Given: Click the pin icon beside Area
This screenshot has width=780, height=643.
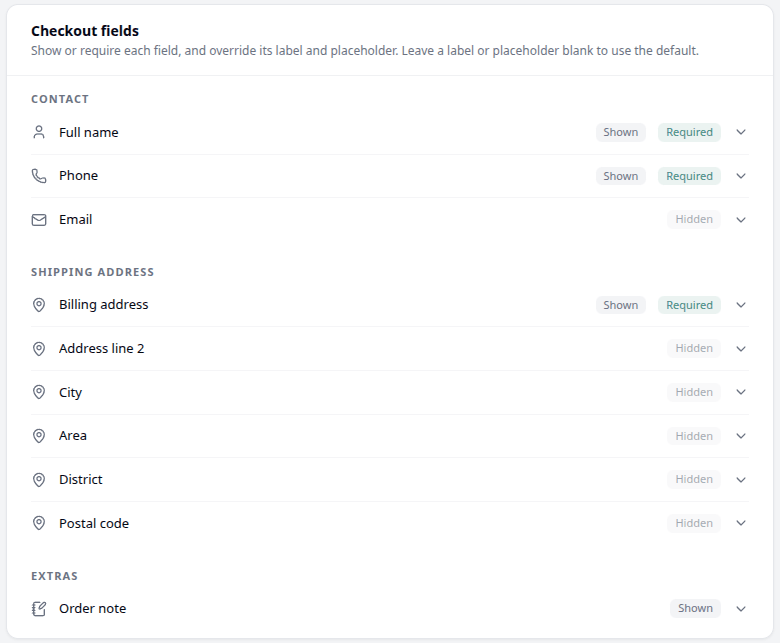Looking at the screenshot, I should (x=39, y=436).
